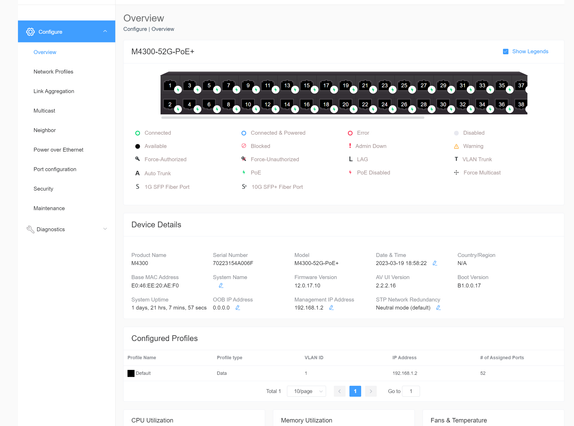
Task: Select port 34 on switch diagram
Action: pyautogui.click(x=482, y=104)
